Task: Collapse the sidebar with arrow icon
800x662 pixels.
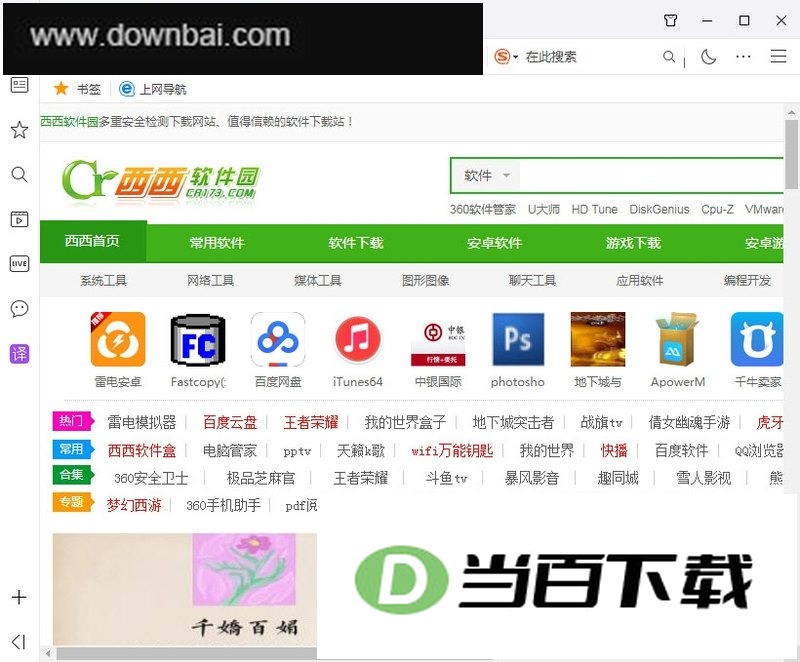Action: tap(19, 642)
